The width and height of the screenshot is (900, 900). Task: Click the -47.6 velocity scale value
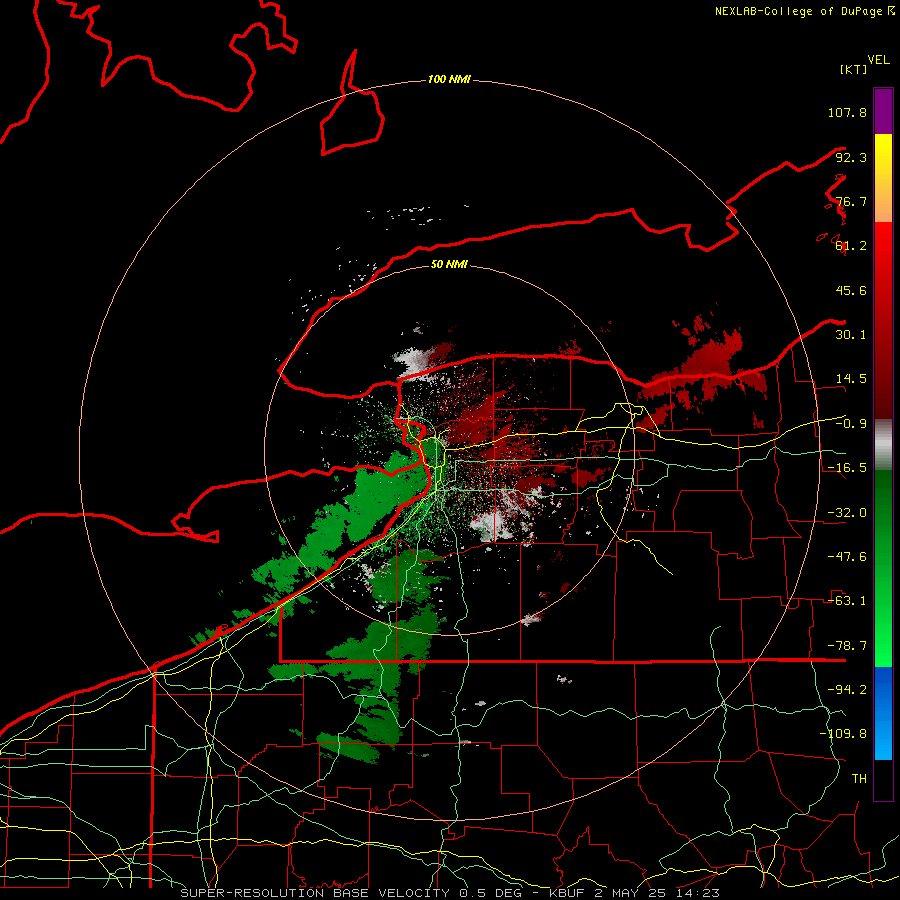point(847,557)
